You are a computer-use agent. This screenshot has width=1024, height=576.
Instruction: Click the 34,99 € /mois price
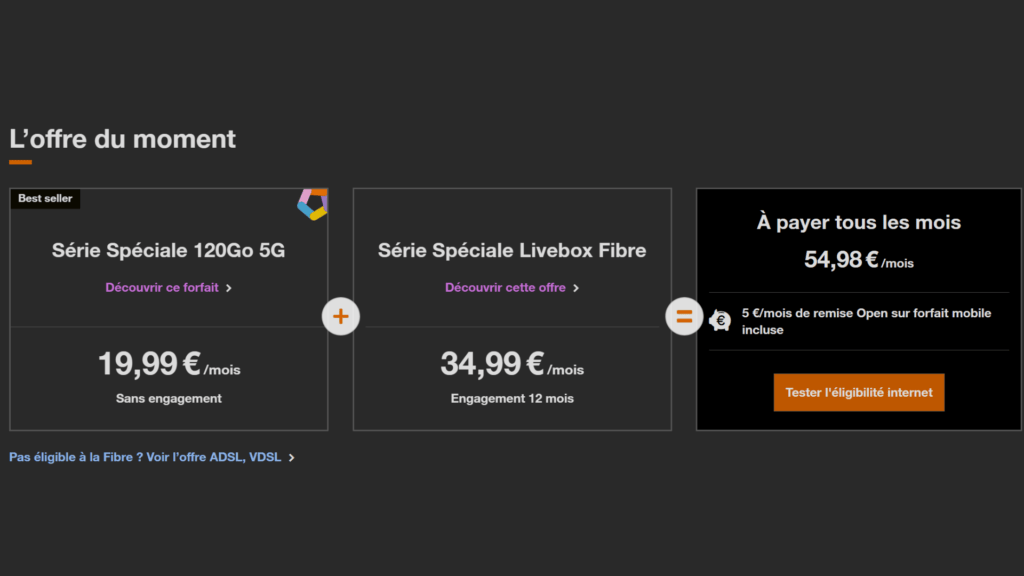[x=512, y=364]
